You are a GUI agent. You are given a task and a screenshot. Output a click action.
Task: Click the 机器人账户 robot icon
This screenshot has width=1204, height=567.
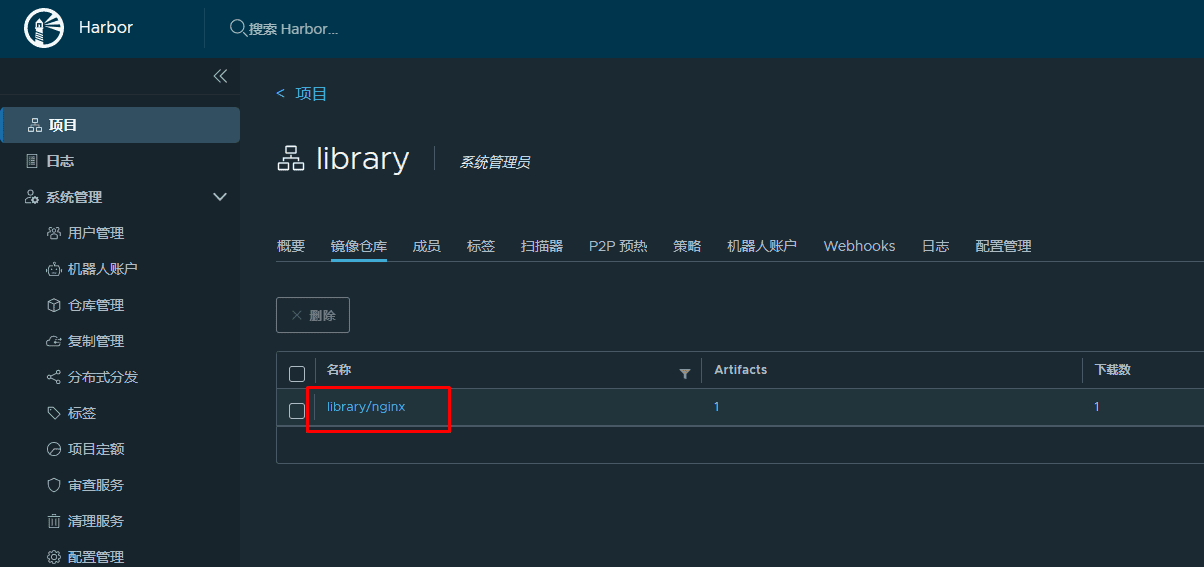[54, 269]
